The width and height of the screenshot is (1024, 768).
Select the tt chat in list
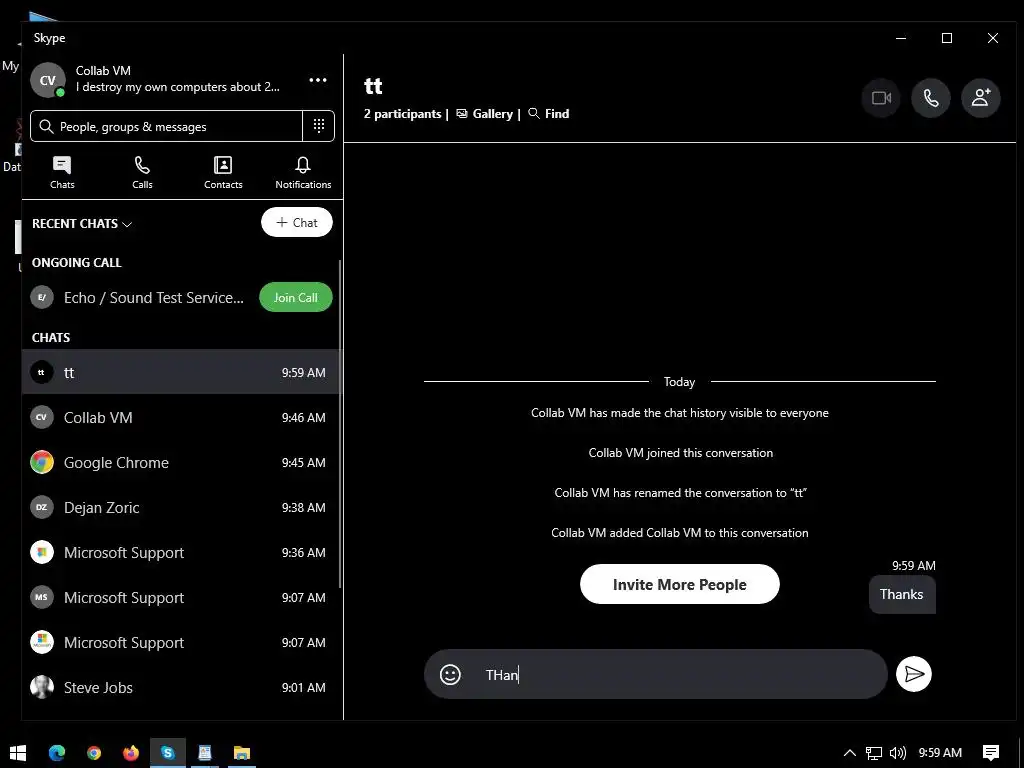pyautogui.click(x=181, y=372)
